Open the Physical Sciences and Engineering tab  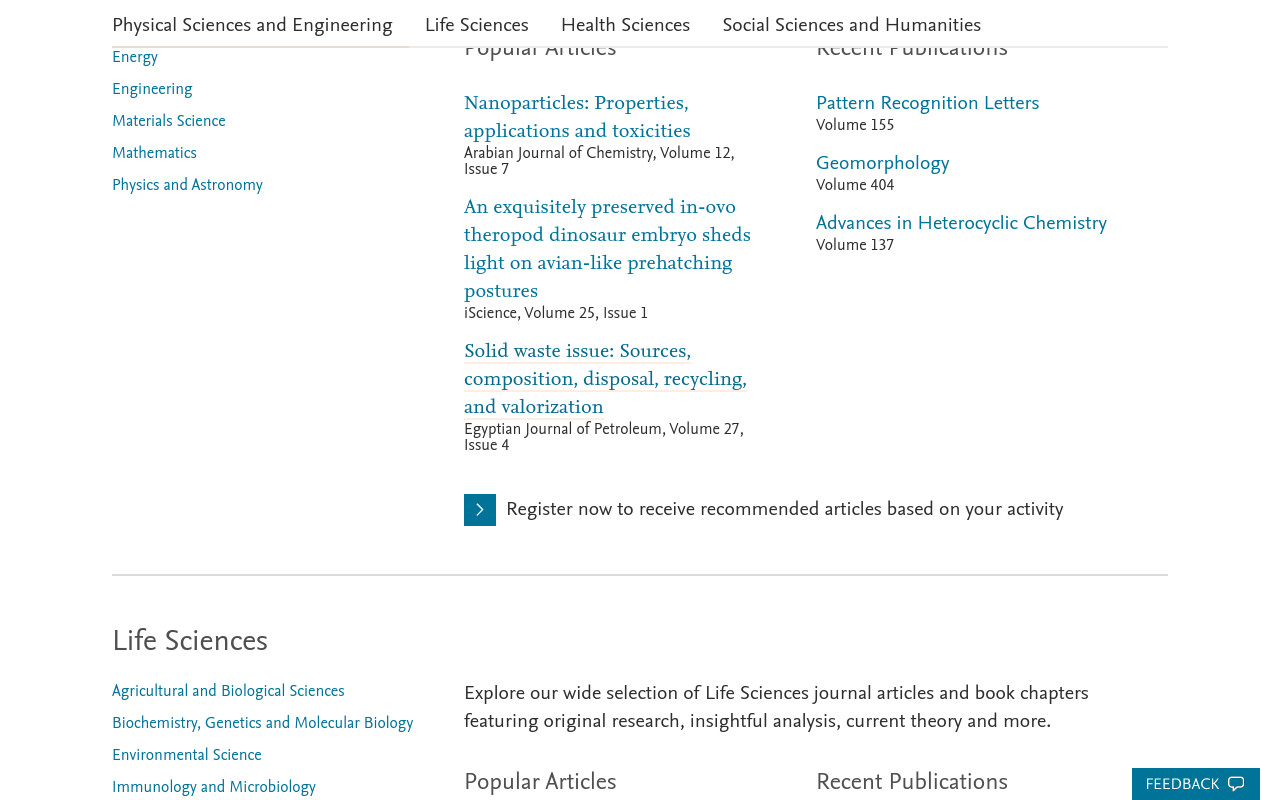click(252, 25)
